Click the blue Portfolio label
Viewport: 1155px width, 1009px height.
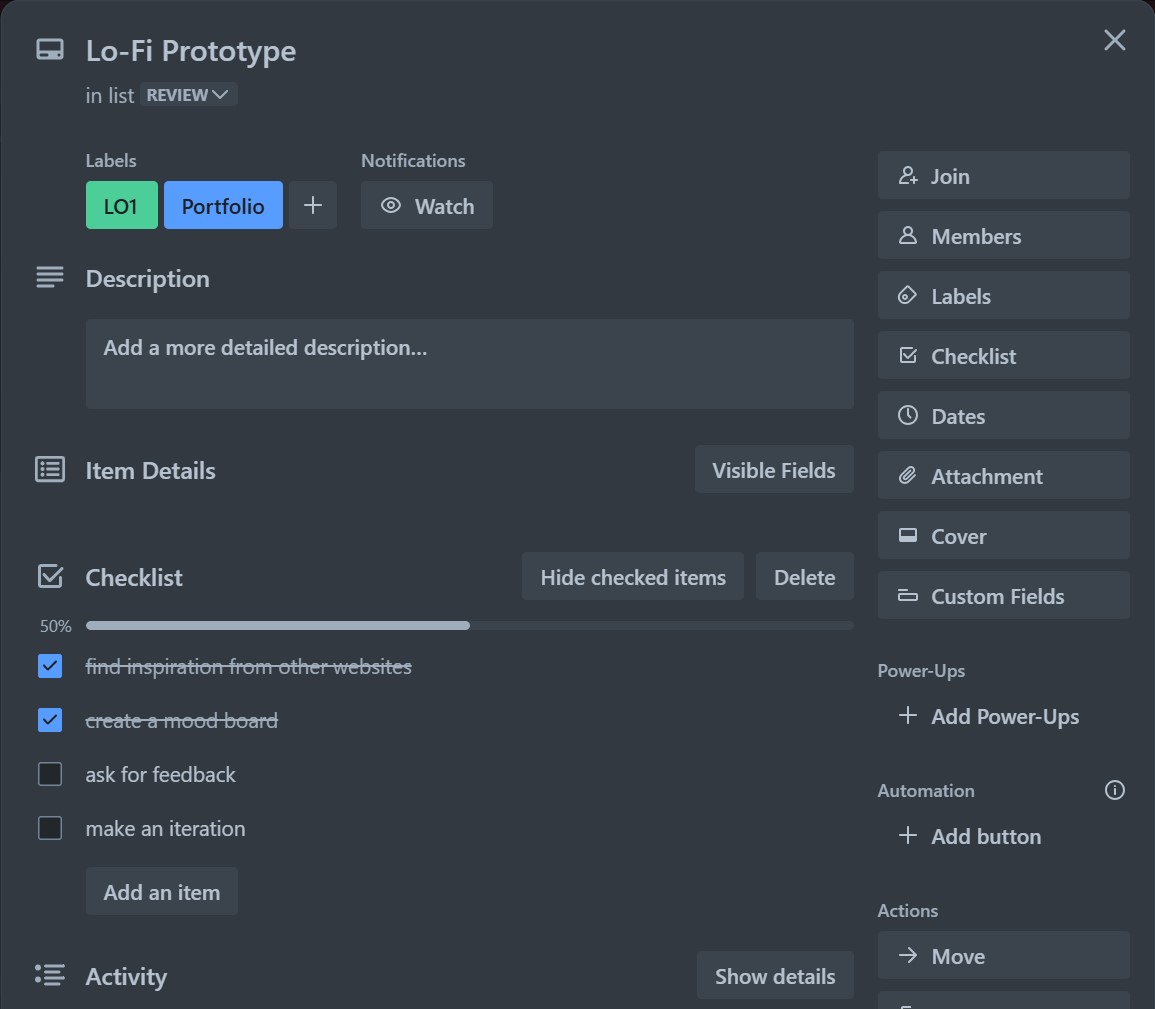click(223, 206)
